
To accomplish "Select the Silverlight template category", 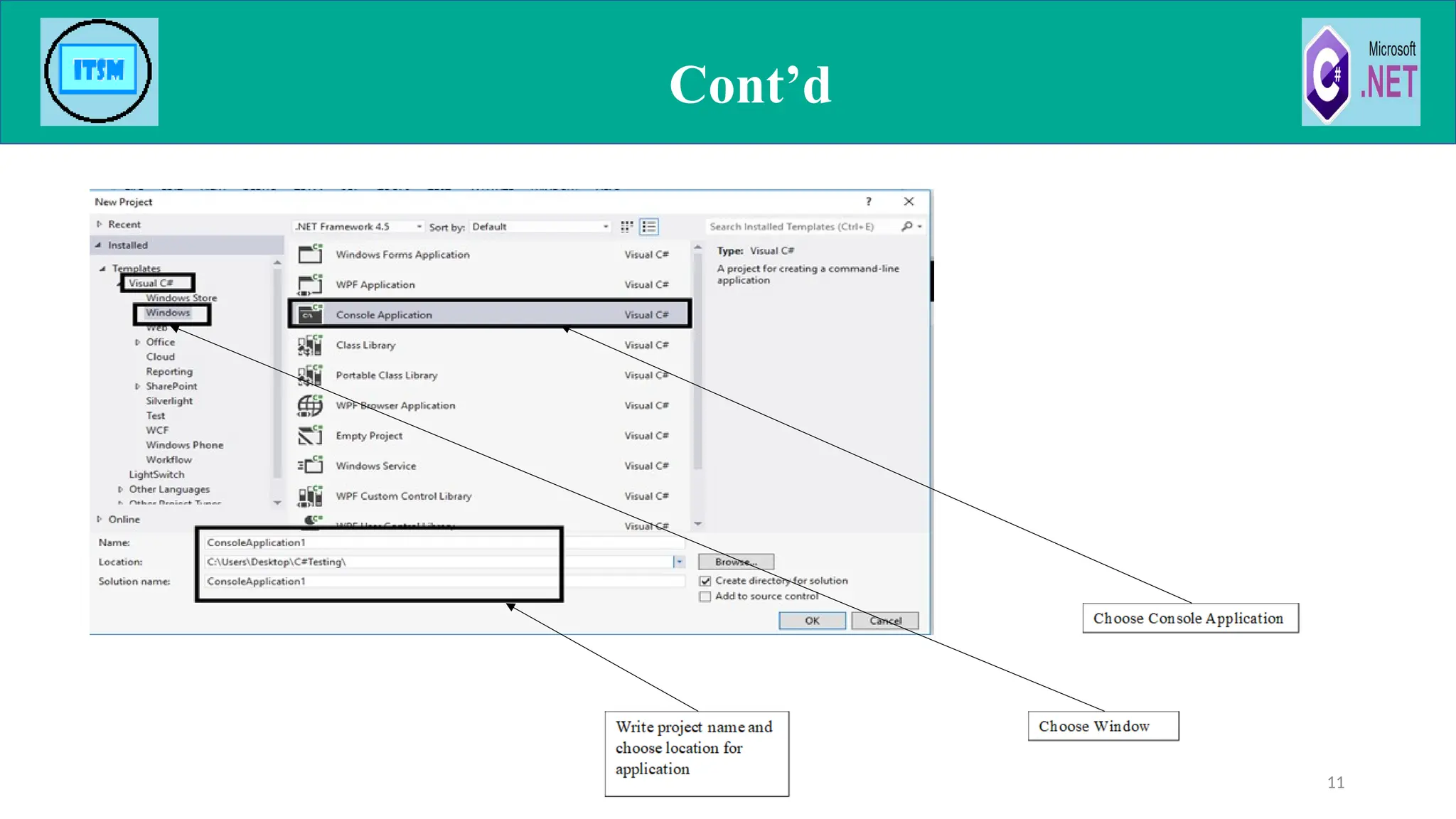I will click(169, 401).
